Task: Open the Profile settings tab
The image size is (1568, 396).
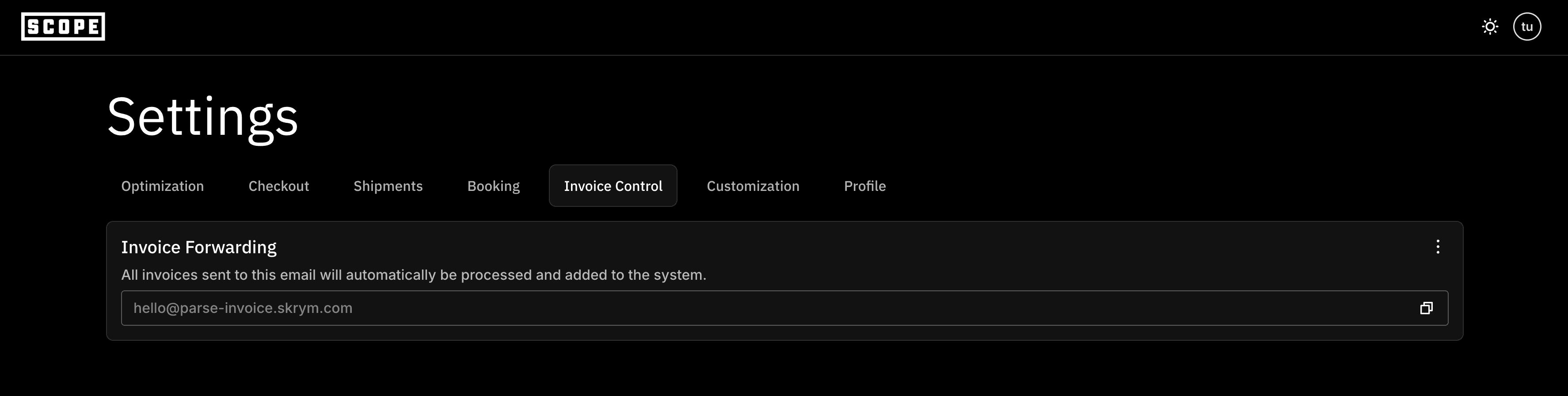Action: pos(864,186)
